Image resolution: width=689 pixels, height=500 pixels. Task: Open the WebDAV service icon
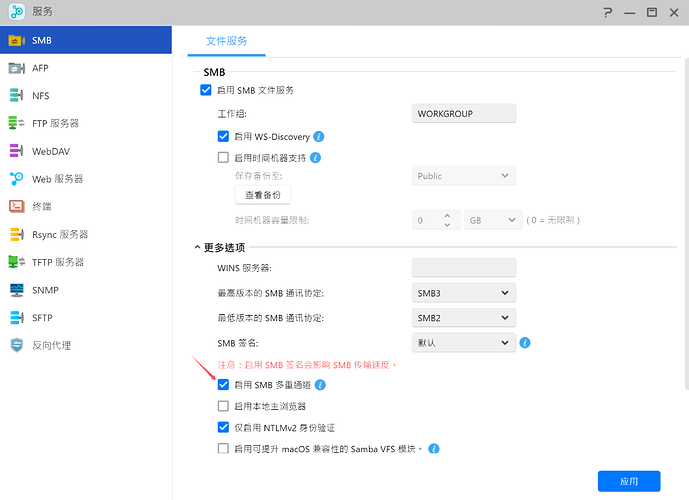pyautogui.click(x=16, y=151)
